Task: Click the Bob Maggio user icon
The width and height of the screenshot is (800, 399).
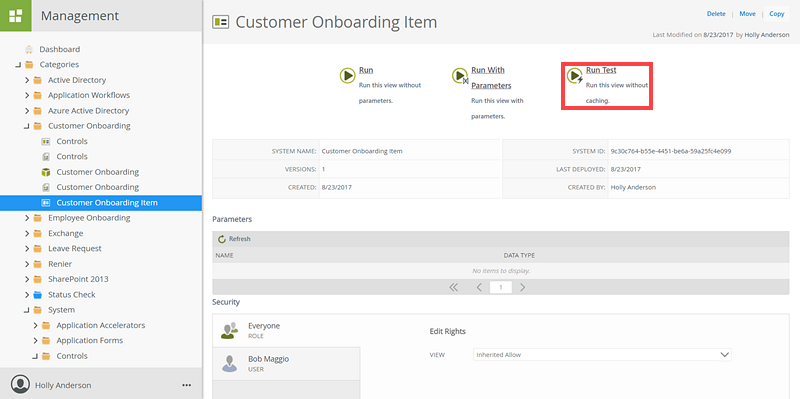Action: point(230,363)
